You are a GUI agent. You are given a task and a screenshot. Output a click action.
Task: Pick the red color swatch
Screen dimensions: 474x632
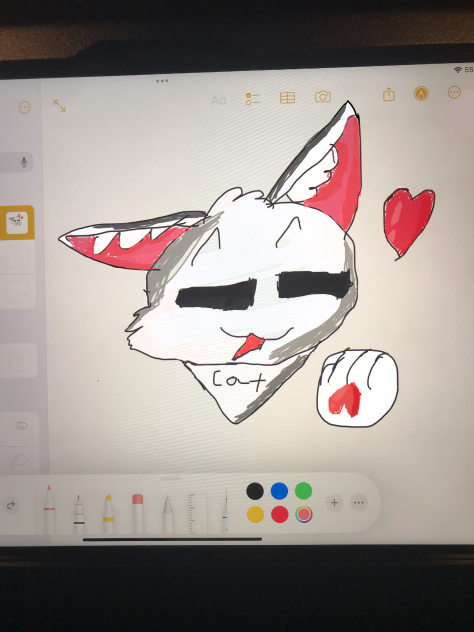pyautogui.click(x=280, y=514)
